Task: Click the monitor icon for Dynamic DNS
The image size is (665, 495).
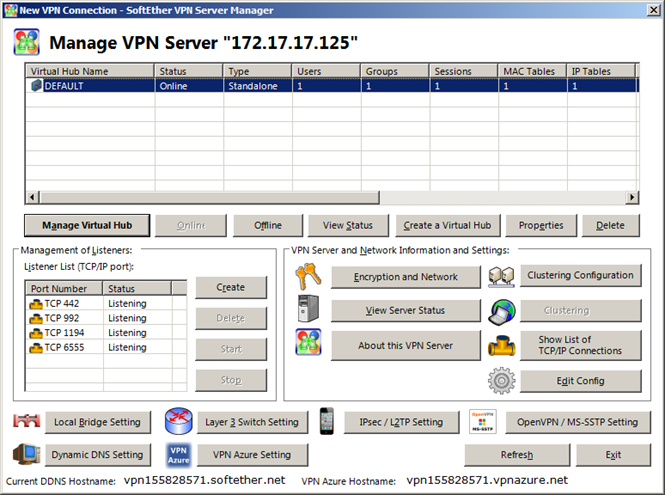Action: click(26, 454)
